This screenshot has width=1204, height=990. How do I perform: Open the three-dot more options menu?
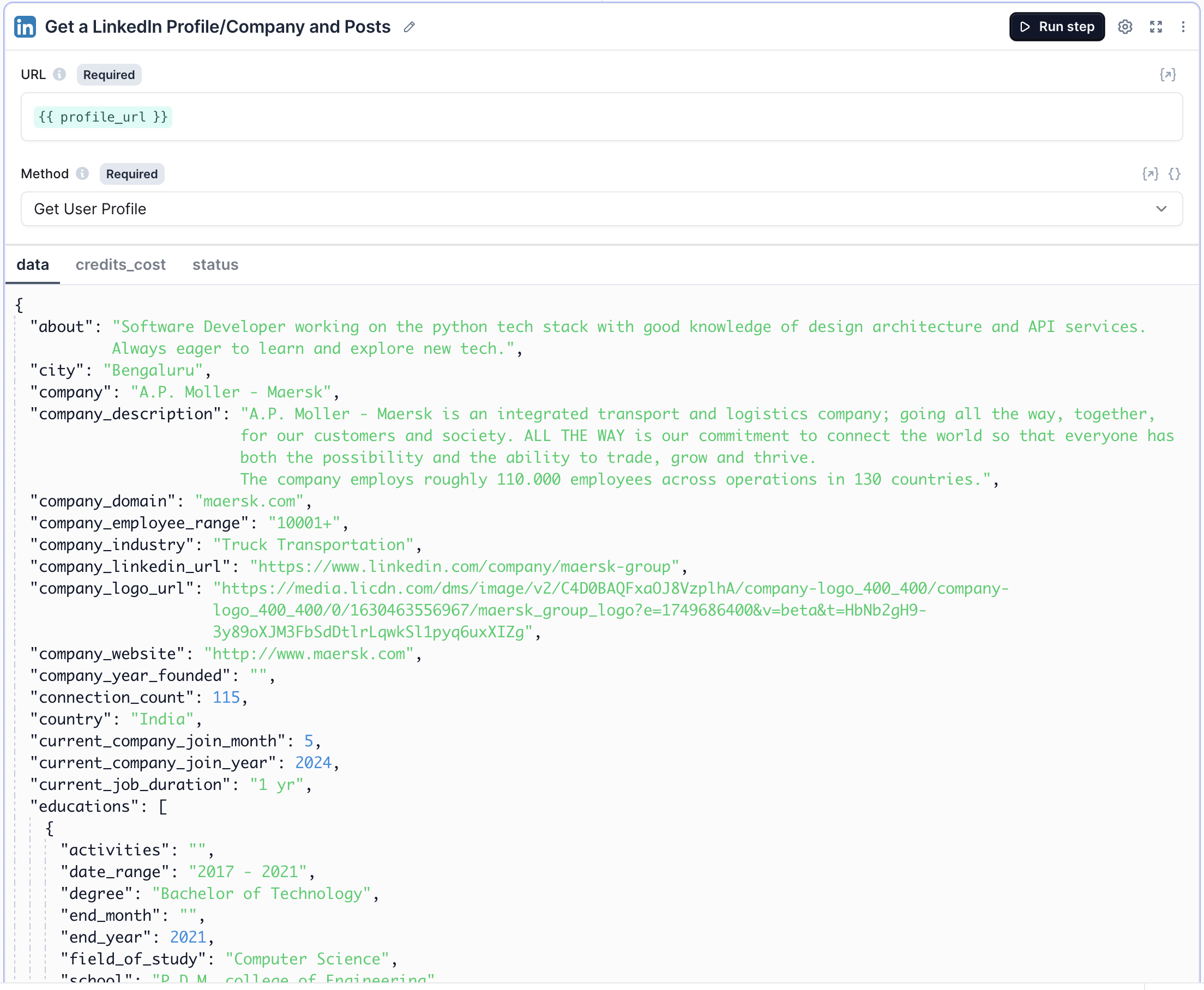pos(1183,27)
